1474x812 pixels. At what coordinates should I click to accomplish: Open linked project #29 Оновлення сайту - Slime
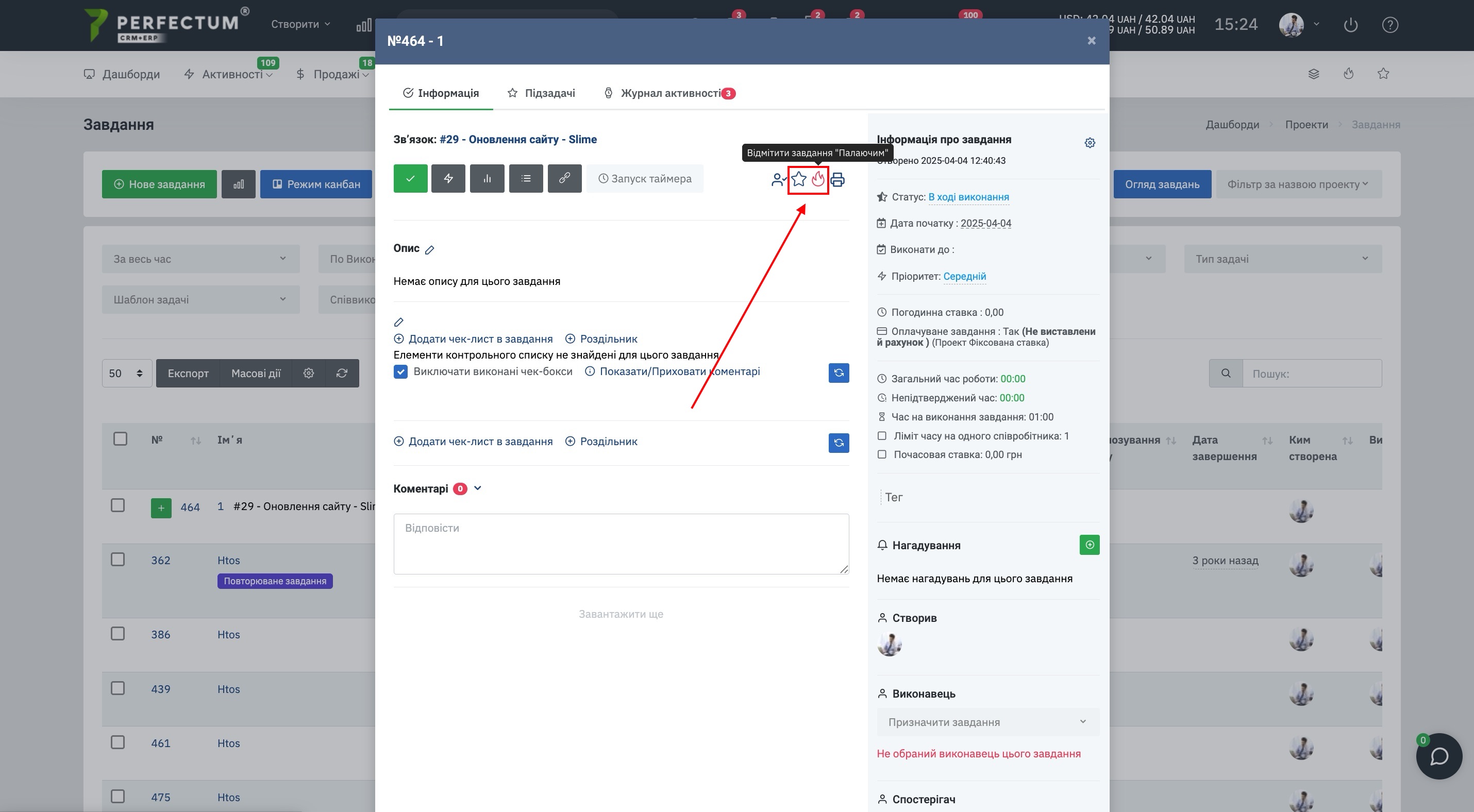(x=518, y=140)
